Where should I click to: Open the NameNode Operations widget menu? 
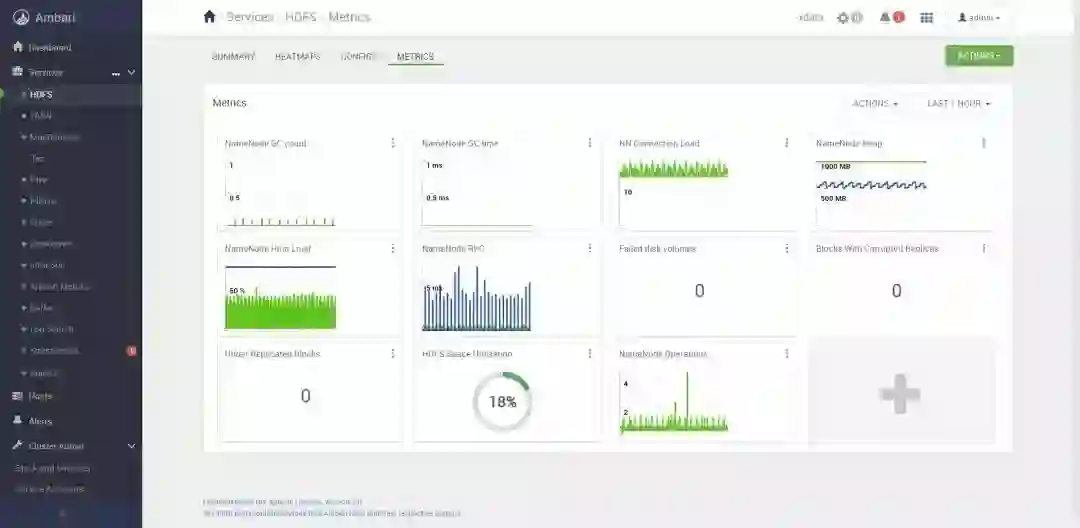click(x=787, y=354)
